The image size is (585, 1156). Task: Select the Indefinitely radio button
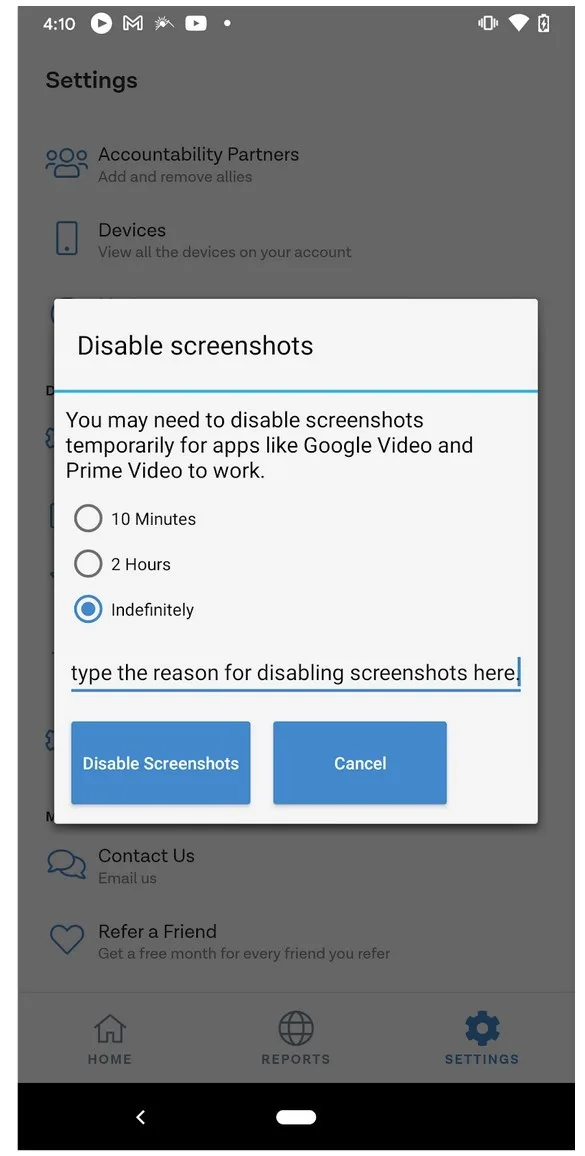[88, 610]
